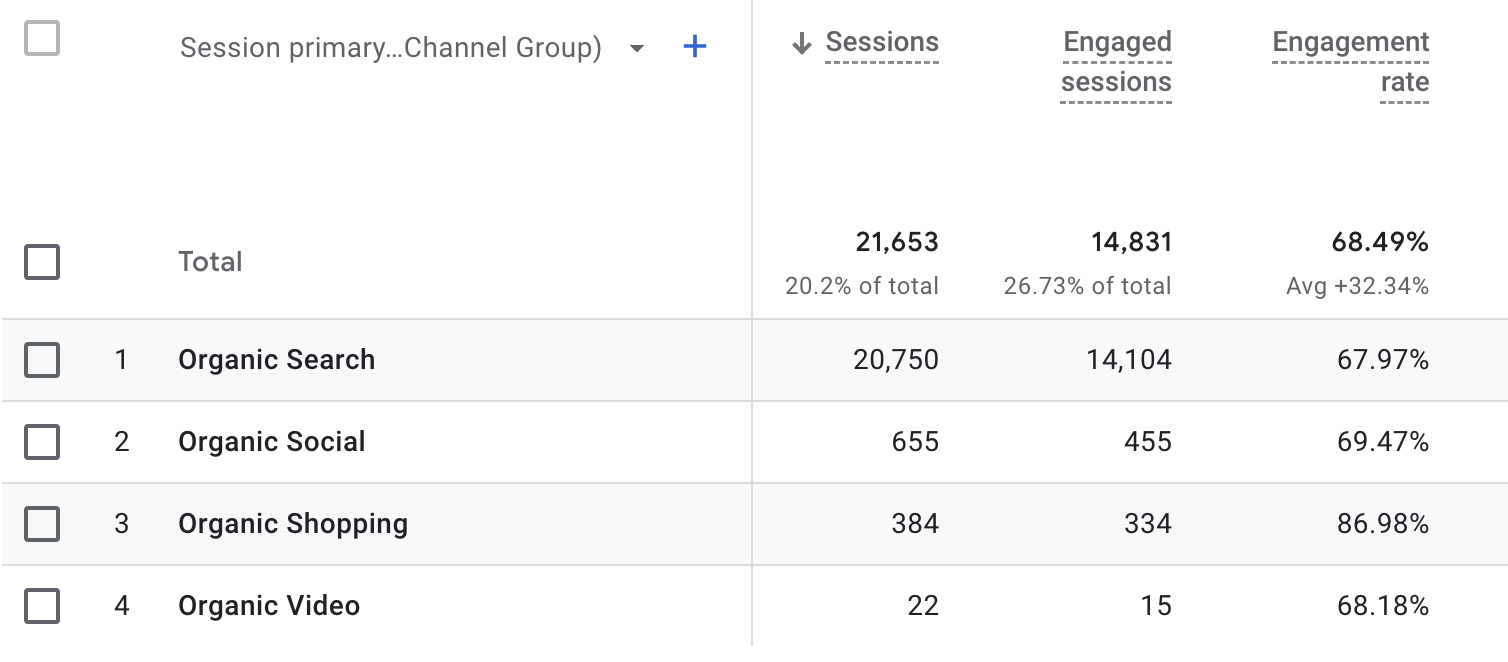
Task: Check the checkbox for Organic Video row
Action: (41, 605)
